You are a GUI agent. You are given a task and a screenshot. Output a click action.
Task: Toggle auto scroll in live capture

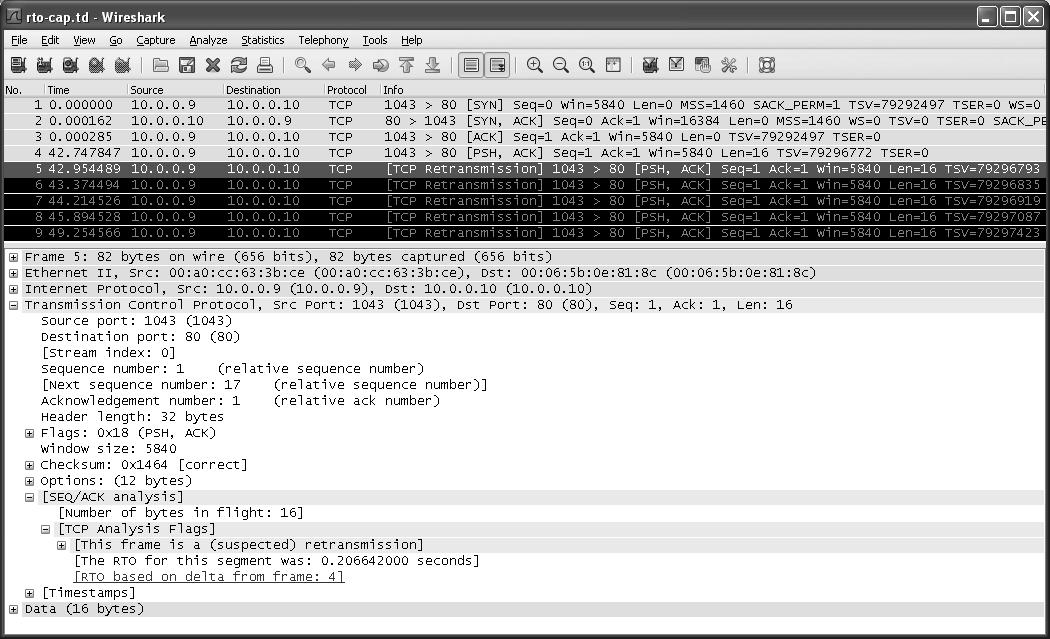pos(496,66)
